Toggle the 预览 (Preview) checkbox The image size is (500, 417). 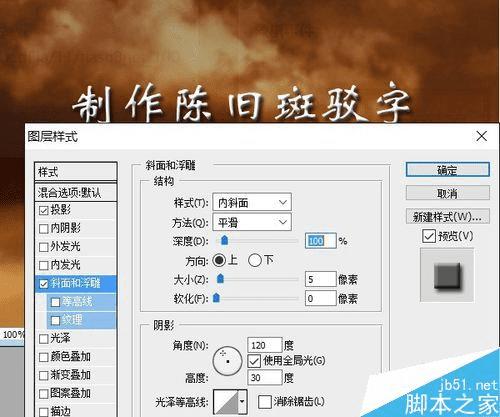tap(429, 236)
